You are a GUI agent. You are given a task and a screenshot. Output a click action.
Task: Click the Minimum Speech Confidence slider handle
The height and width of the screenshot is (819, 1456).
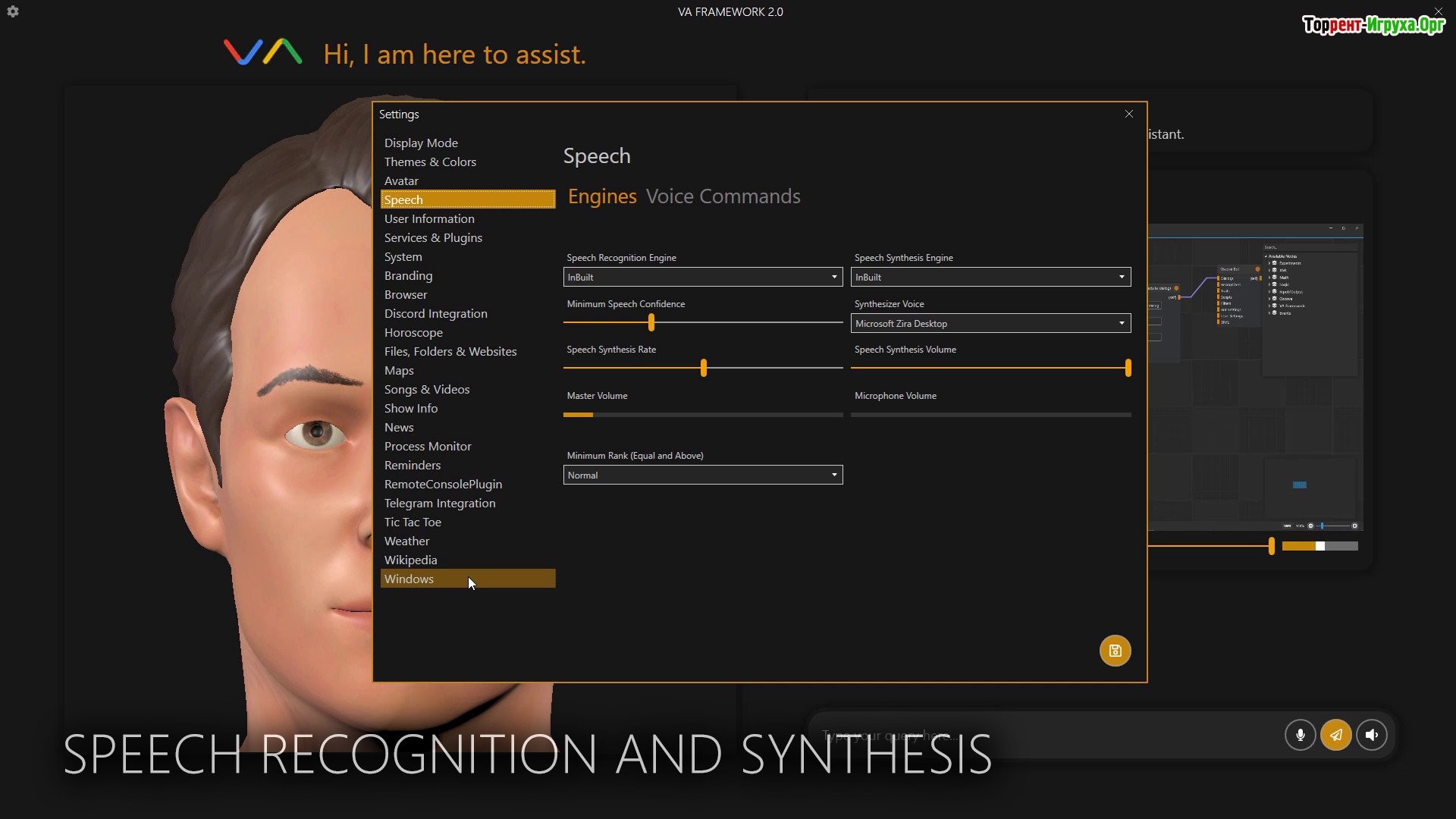pyautogui.click(x=651, y=322)
